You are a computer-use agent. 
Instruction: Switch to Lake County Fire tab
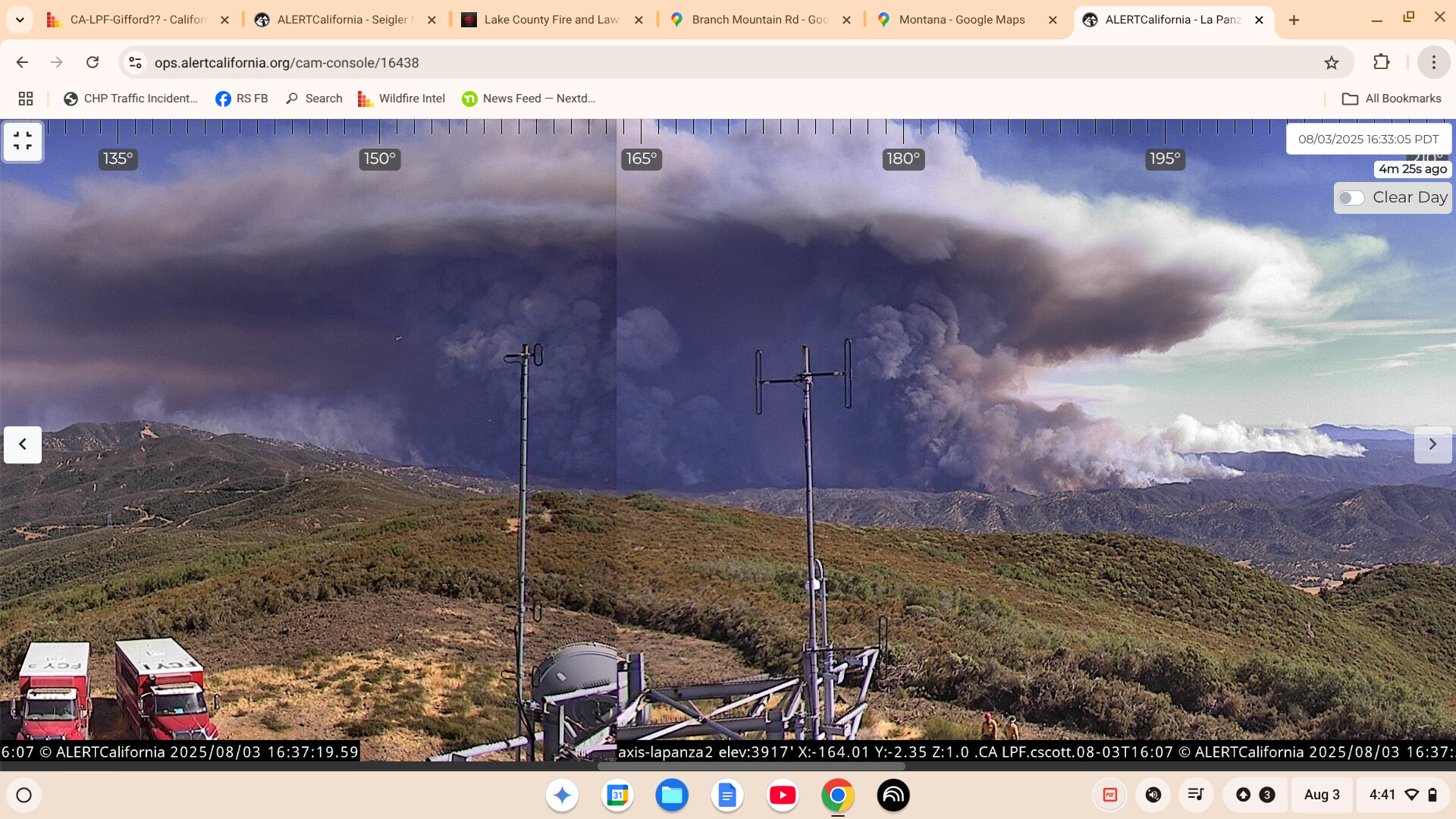click(551, 20)
